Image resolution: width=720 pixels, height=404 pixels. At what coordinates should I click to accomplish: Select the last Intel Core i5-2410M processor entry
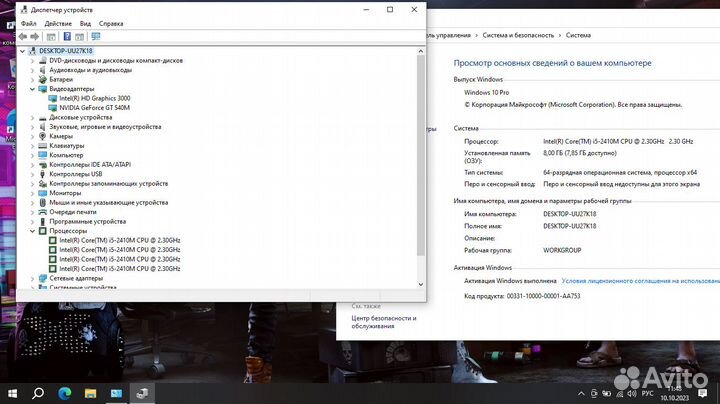(119, 269)
